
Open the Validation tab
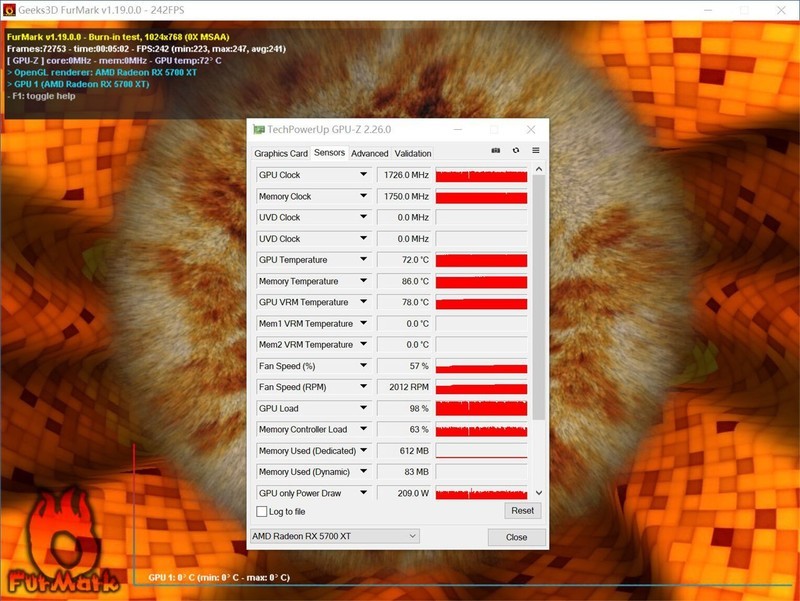click(413, 154)
